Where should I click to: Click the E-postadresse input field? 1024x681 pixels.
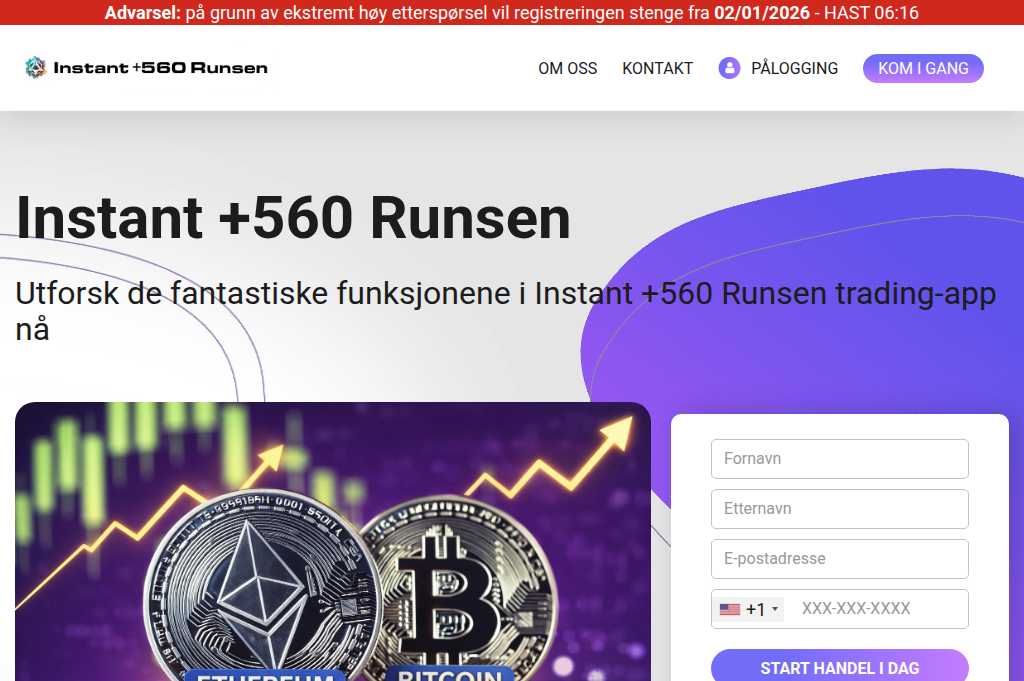839,558
